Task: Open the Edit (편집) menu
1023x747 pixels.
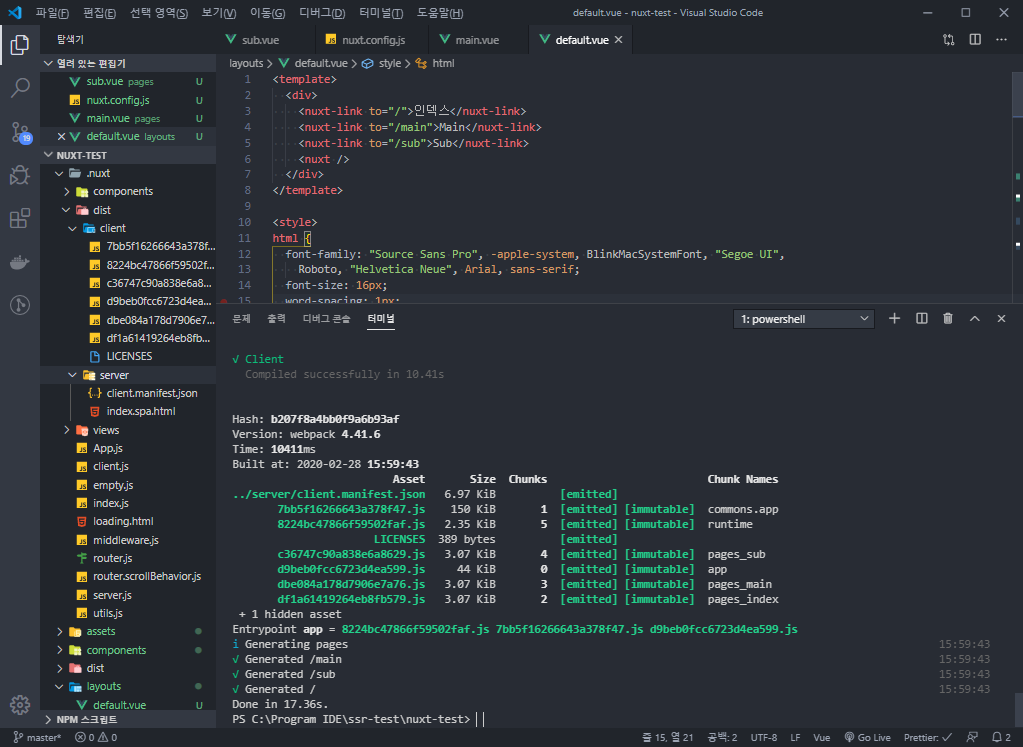Action: tap(99, 12)
